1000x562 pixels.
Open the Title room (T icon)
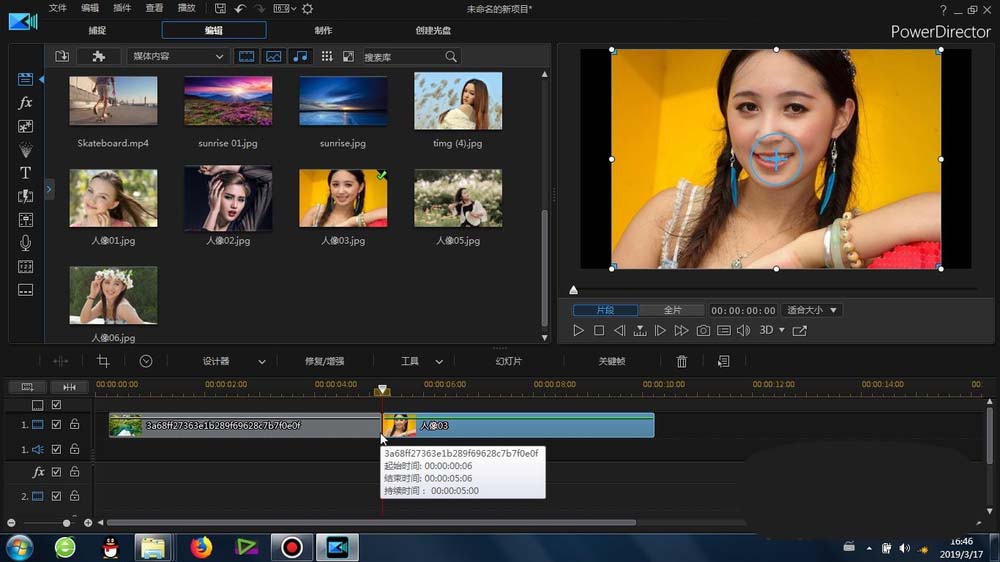pos(25,173)
